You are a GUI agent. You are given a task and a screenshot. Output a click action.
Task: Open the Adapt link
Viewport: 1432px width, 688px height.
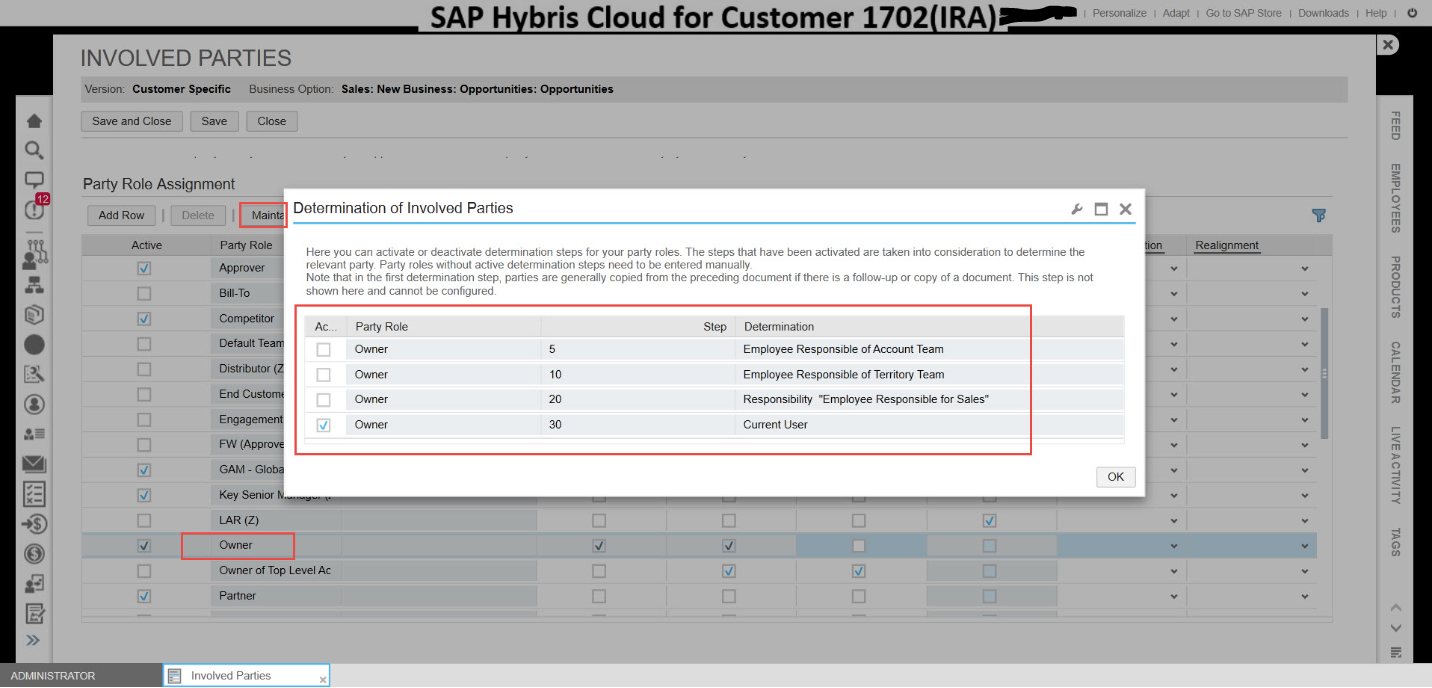pos(1176,13)
